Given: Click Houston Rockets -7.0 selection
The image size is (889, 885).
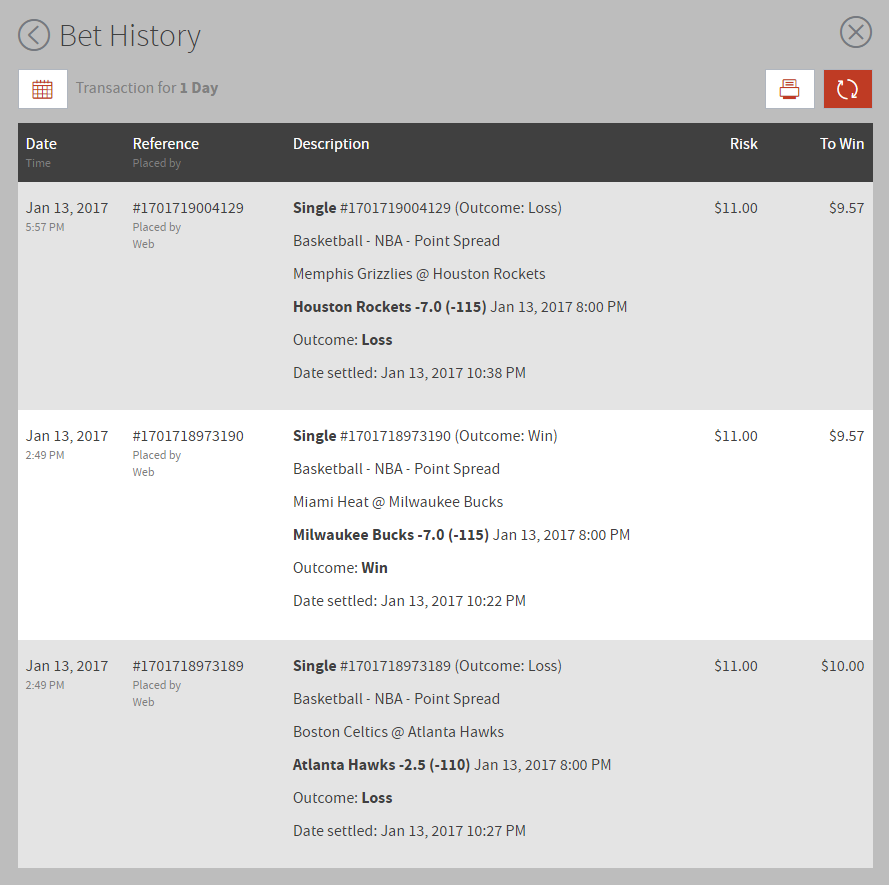Looking at the screenshot, I should (389, 307).
